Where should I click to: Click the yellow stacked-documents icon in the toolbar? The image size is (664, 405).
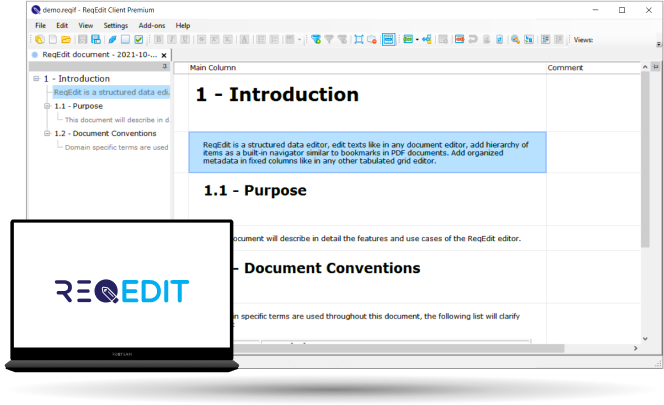point(39,39)
